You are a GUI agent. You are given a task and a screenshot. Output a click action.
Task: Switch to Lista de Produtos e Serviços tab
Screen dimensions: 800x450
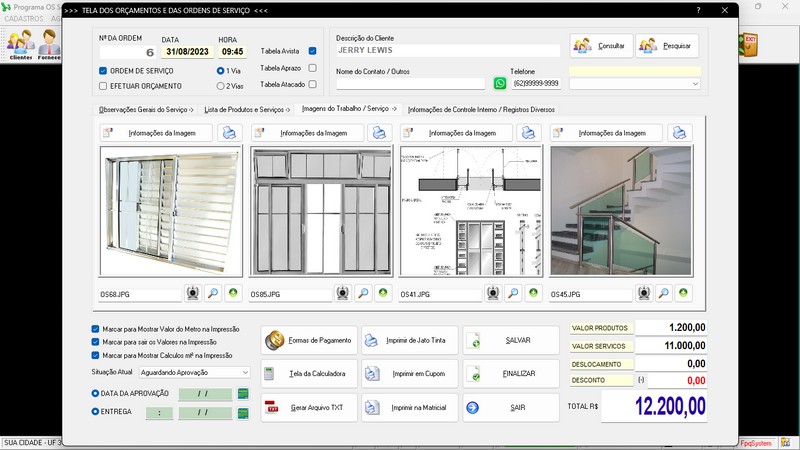247,109
